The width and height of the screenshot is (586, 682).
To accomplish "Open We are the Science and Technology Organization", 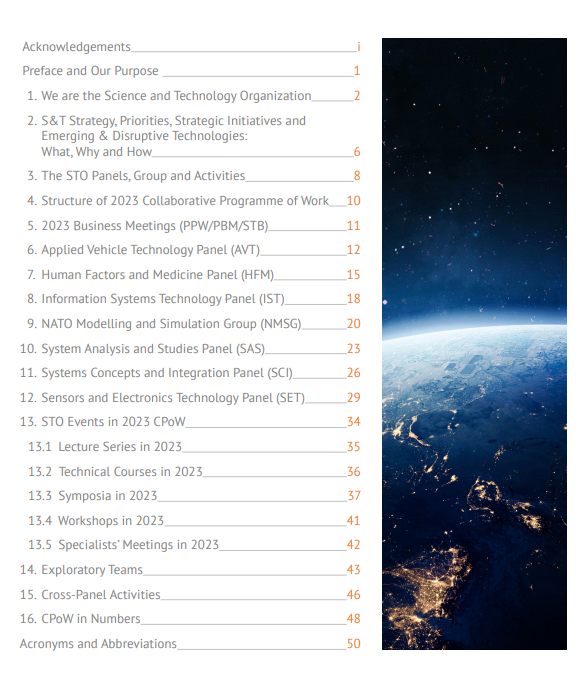I will [194, 96].
